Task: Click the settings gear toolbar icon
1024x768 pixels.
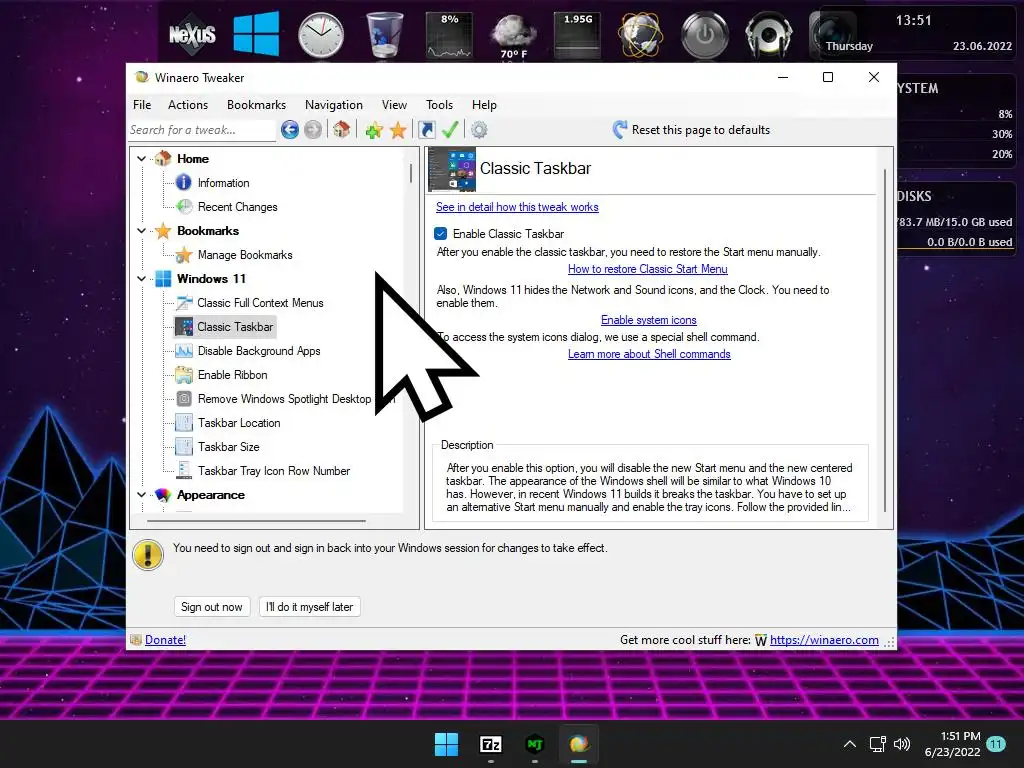Action: pyautogui.click(x=479, y=130)
